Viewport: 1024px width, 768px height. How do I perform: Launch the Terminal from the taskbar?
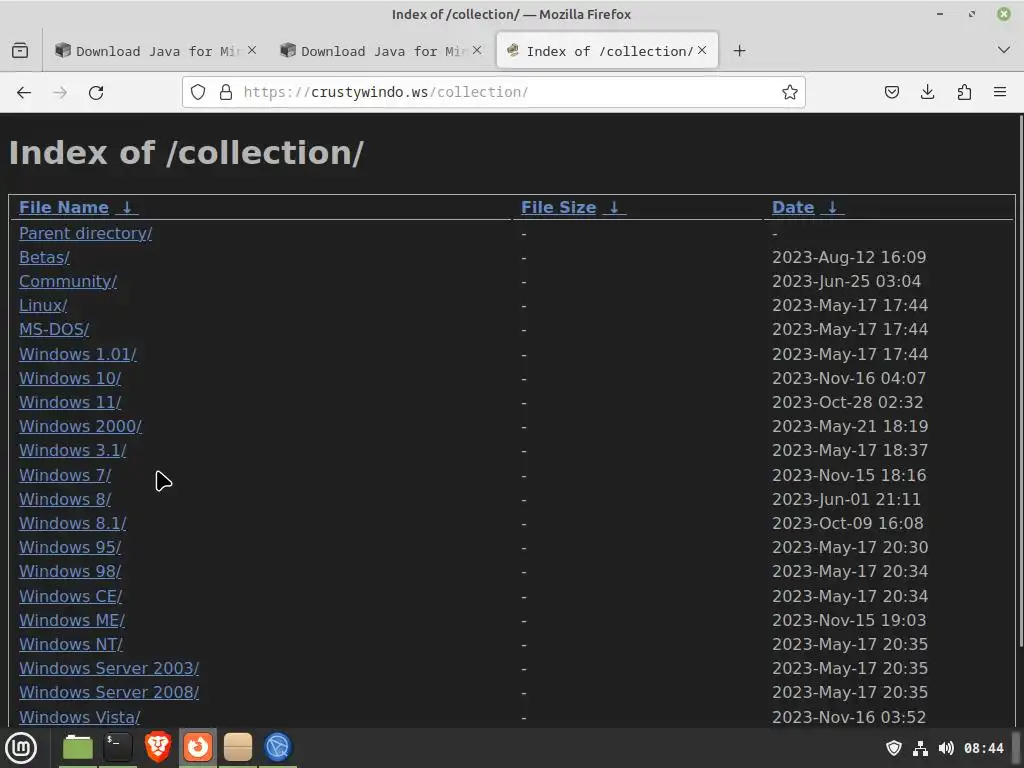(x=118, y=748)
